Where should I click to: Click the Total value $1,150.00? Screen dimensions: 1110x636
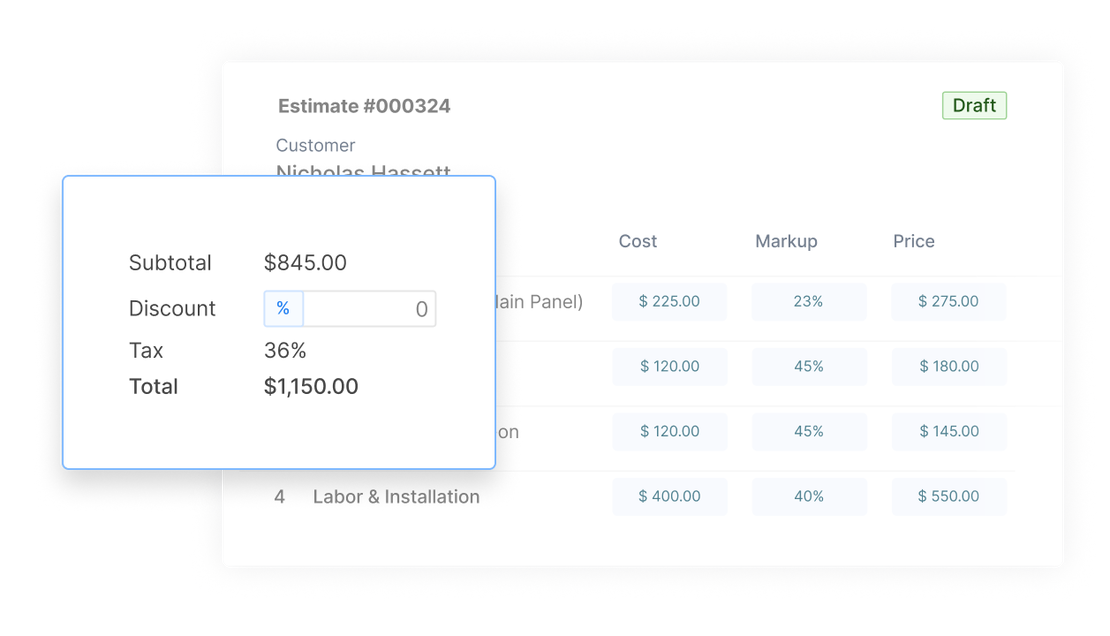click(311, 387)
